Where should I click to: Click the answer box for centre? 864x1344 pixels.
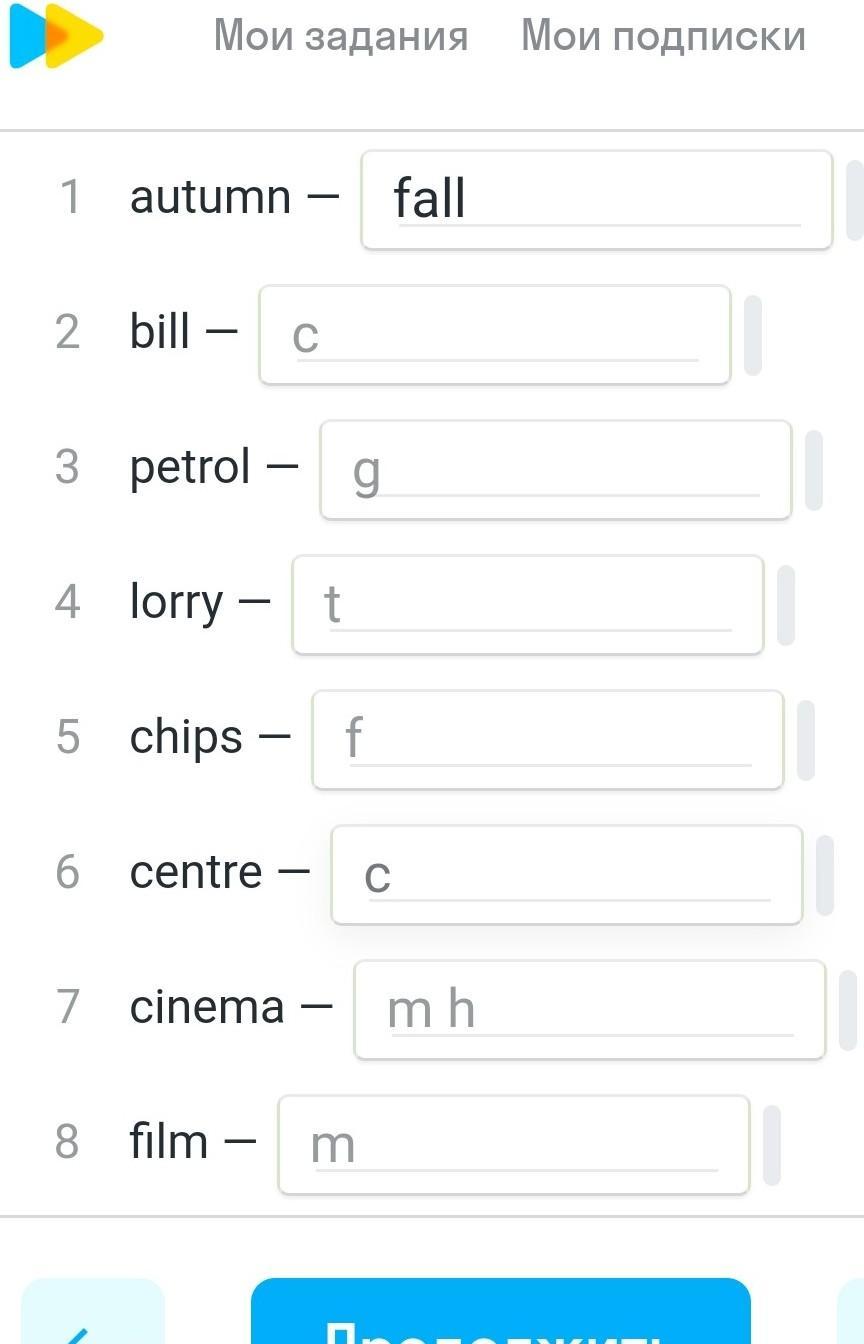point(566,875)
